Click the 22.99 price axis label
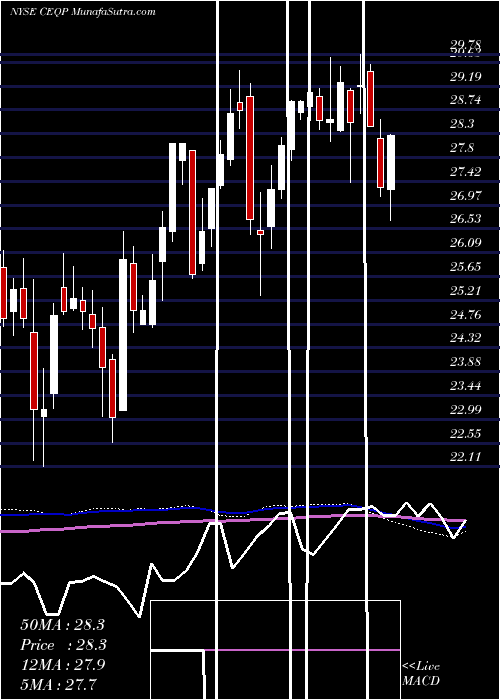The width and height of the screenshot is (500, 700). pyautogui.click(x=465, y=409)
